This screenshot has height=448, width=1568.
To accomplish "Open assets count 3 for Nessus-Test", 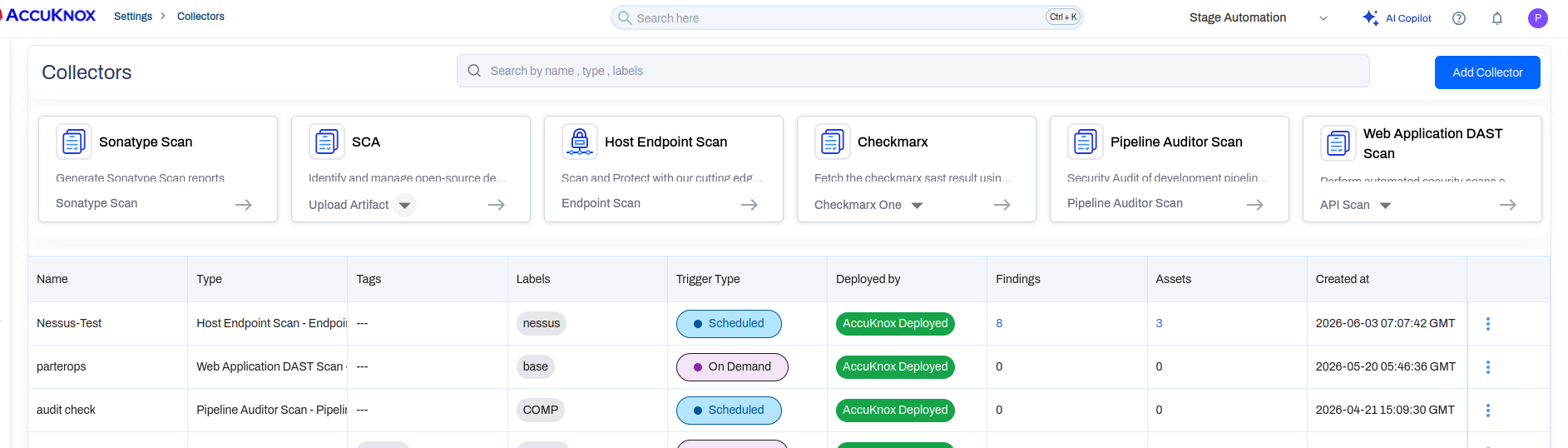I will (x=1159, y=323).
